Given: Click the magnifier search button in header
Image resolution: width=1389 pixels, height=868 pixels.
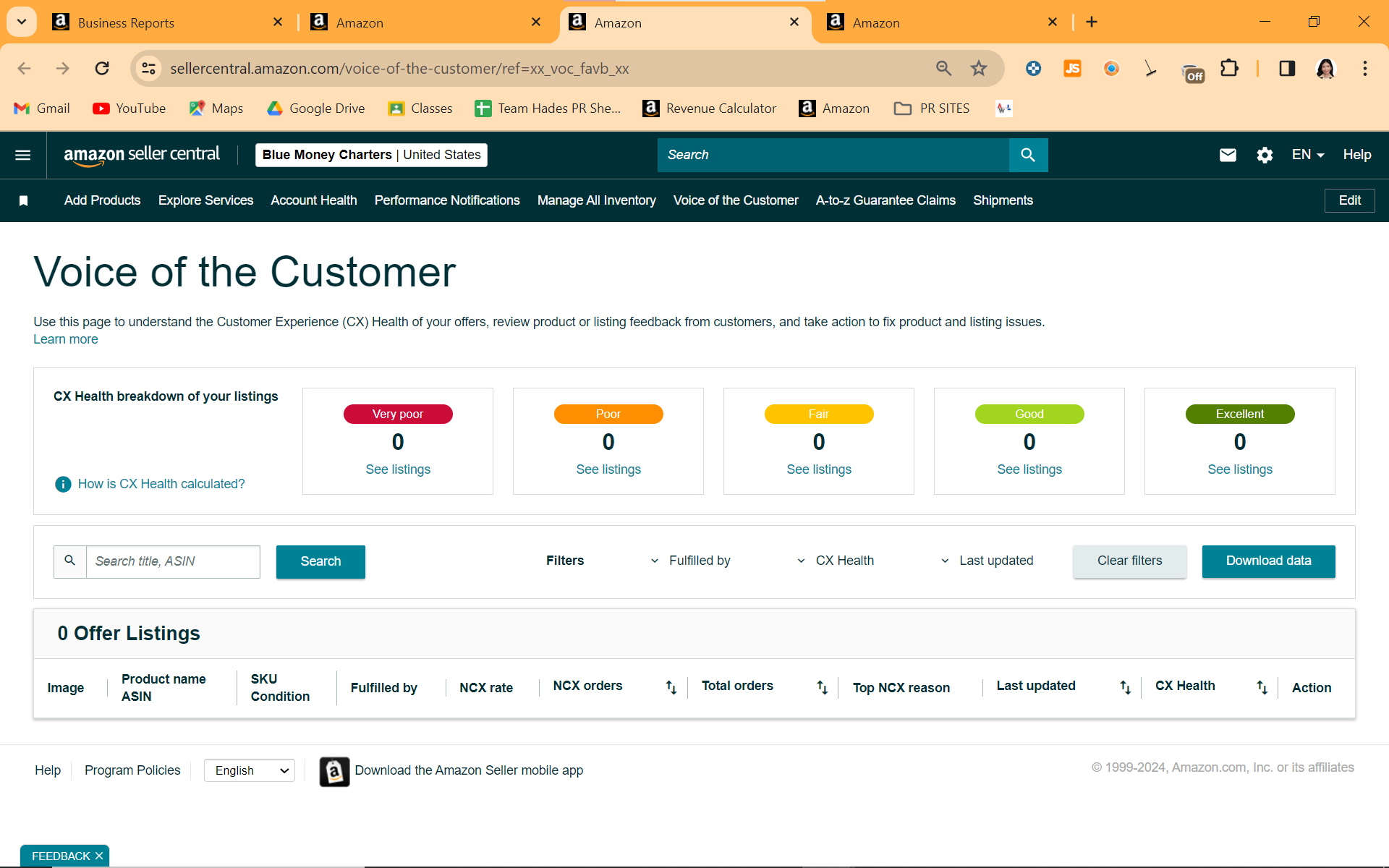Looking at the screenshot, I should [x=1028, y=155].
